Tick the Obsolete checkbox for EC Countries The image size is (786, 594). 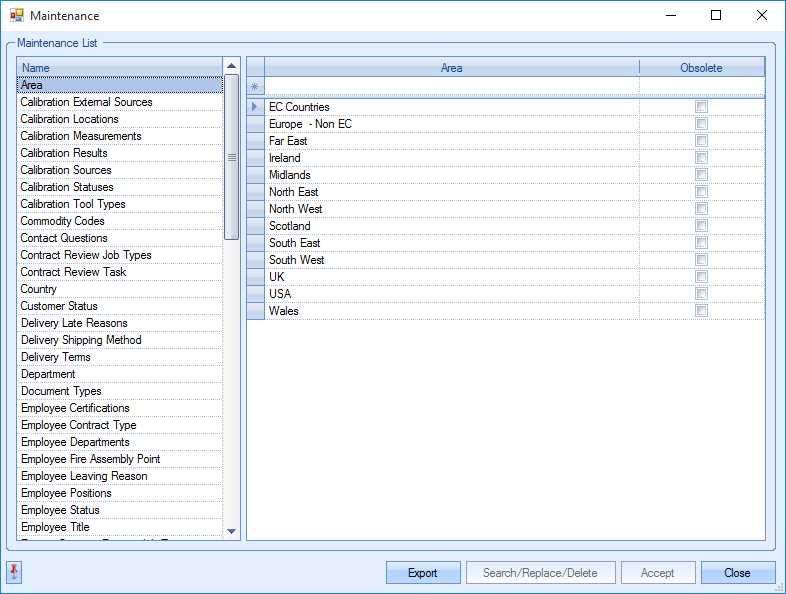tap(701, 107)
